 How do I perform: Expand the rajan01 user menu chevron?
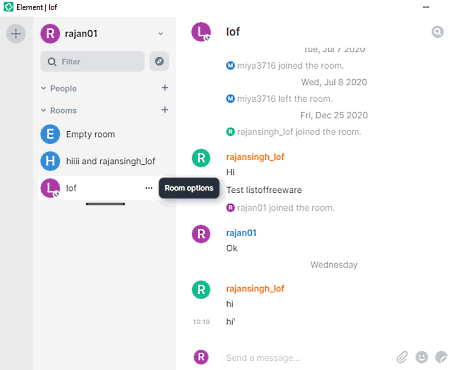(161, 34)
